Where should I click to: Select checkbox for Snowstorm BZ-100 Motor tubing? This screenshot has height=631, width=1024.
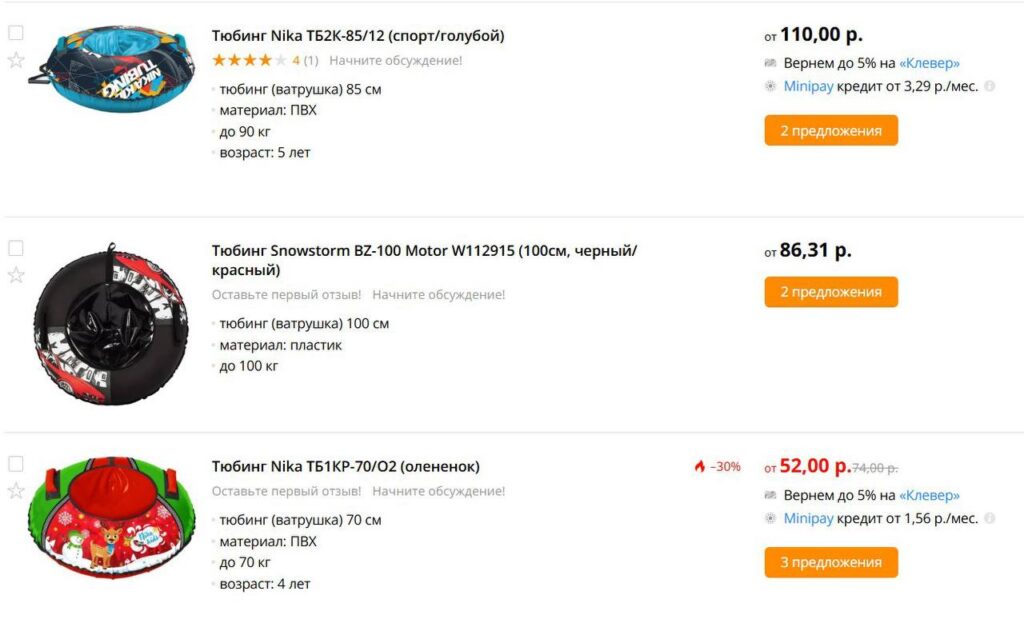pyautogui.click(x=16, y=248)
